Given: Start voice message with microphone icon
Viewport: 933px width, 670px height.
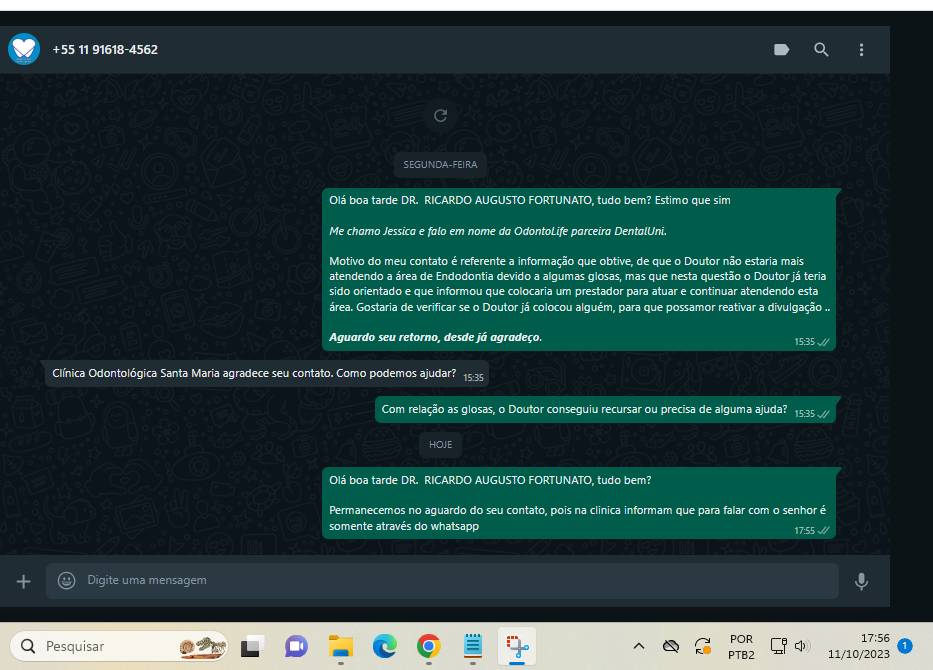Looking at the screenshot, I should pos(861,581).
